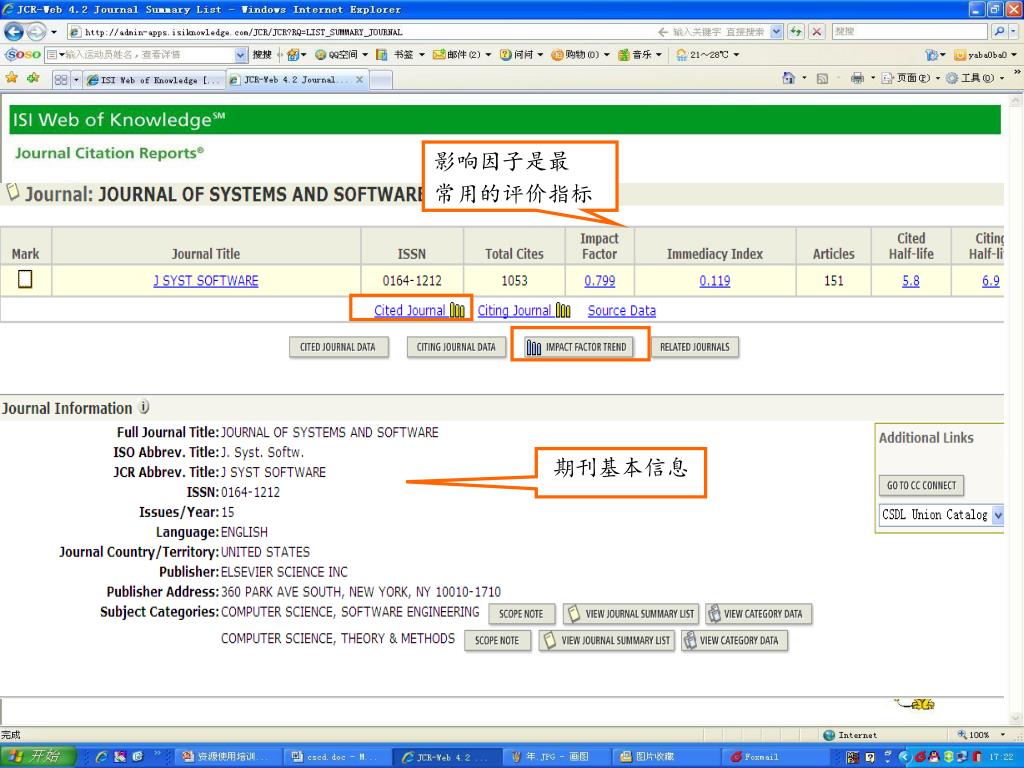
Task: Expand the recent pages dropdown next to Forward
Action: coord(54,31)
